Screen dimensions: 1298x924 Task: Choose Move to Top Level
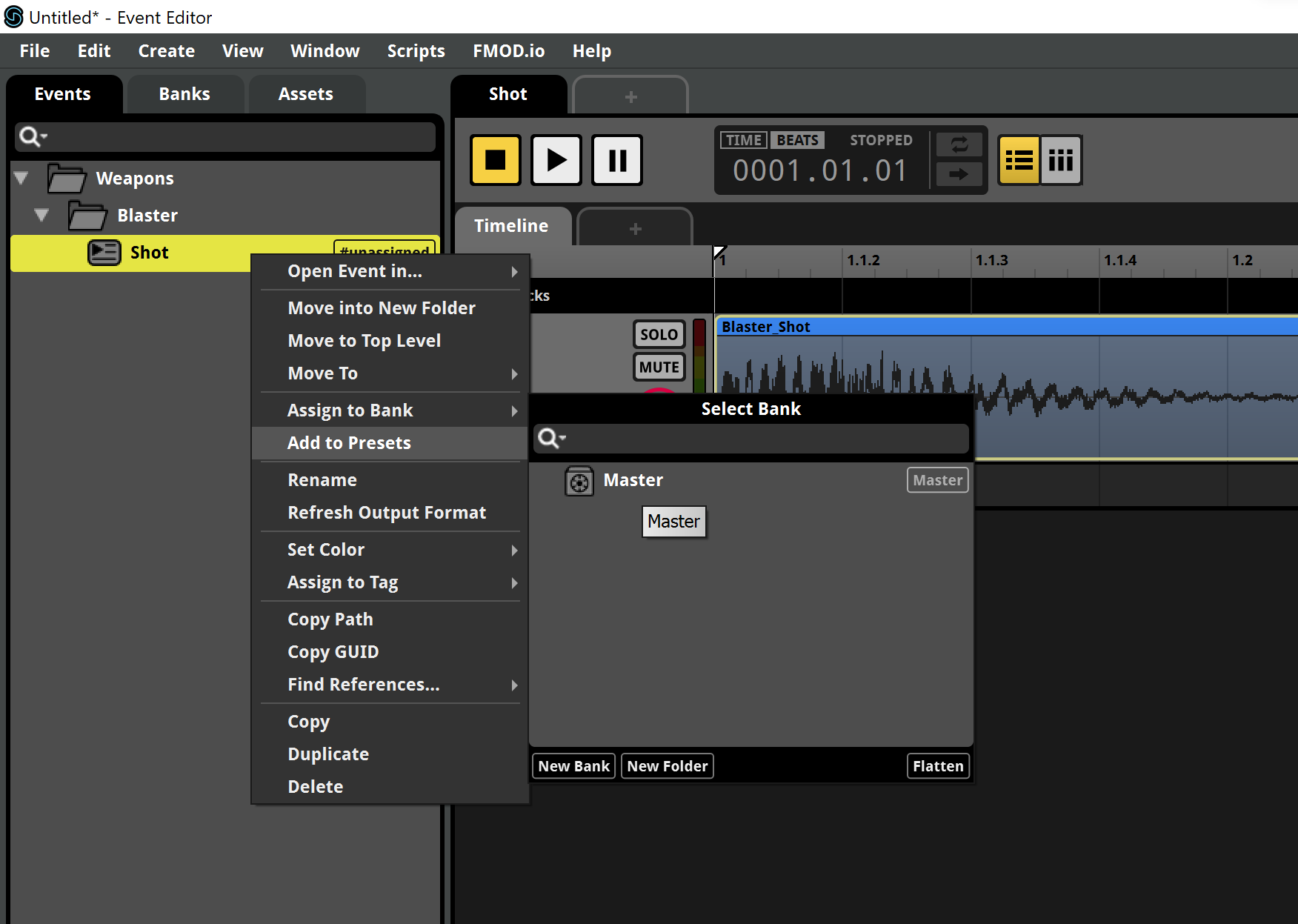pyautogui.click(x=390, y=341)
